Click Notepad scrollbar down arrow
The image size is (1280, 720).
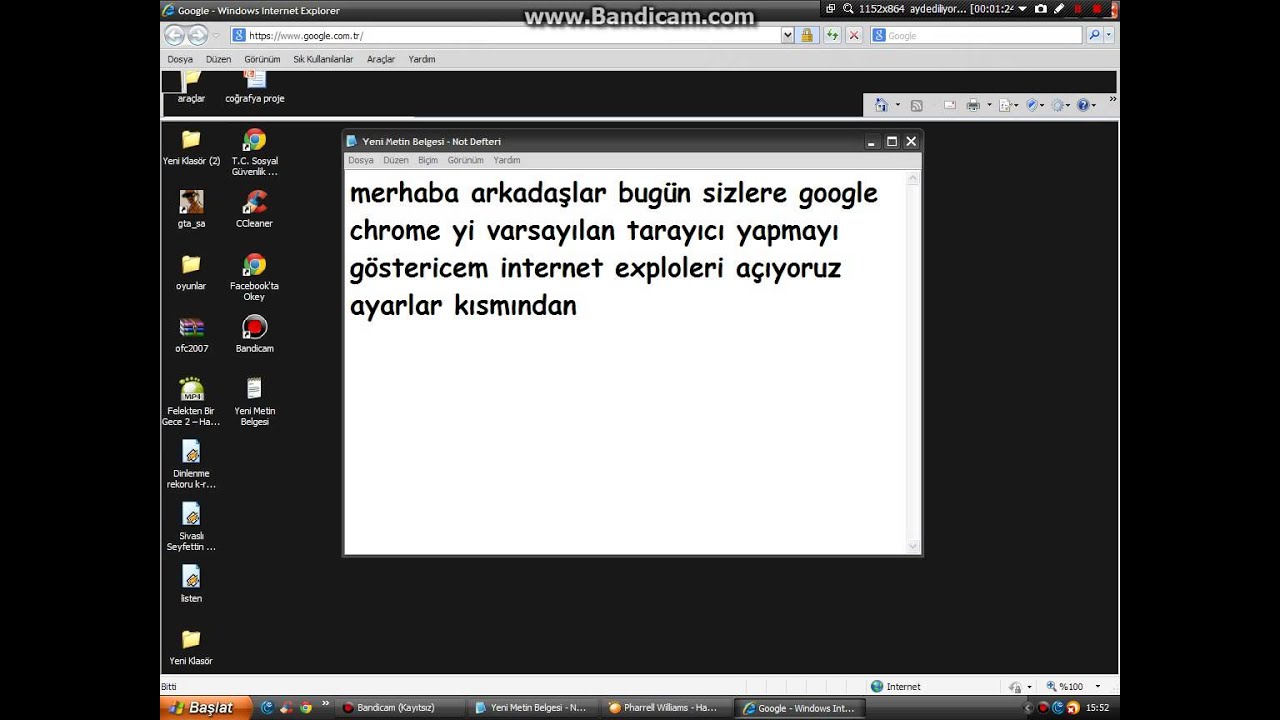[912, 546]
